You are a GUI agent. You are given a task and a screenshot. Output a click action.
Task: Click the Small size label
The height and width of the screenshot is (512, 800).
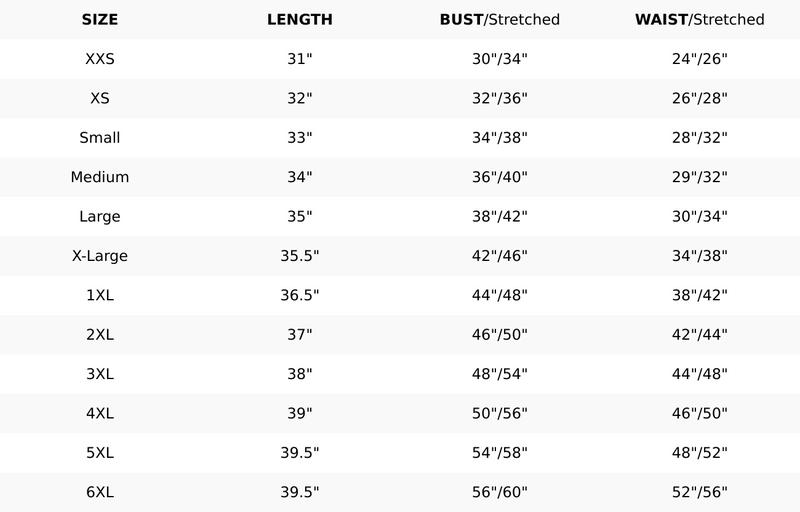(100, 138)
